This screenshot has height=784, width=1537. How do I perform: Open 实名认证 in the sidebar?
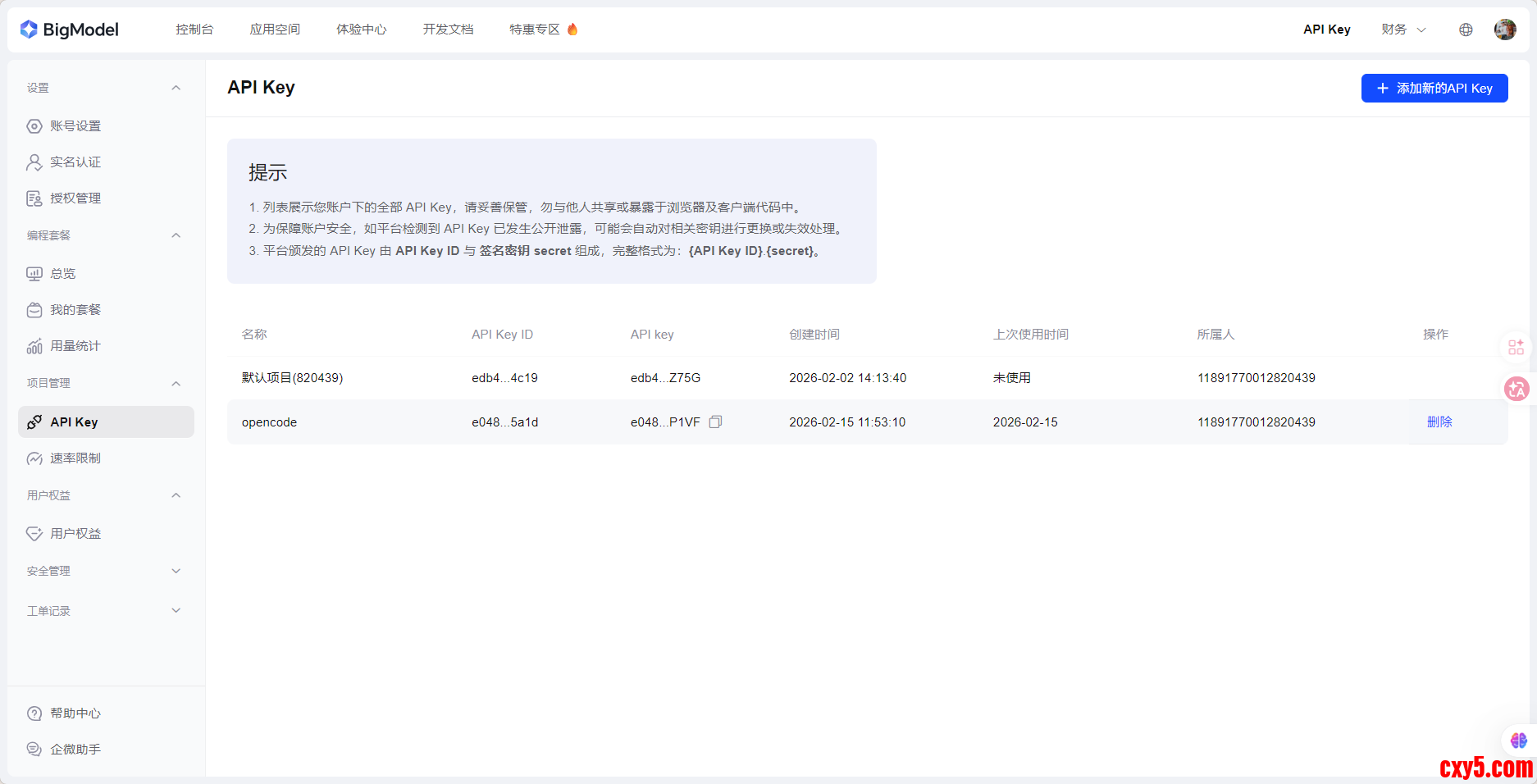click(75, 162)
